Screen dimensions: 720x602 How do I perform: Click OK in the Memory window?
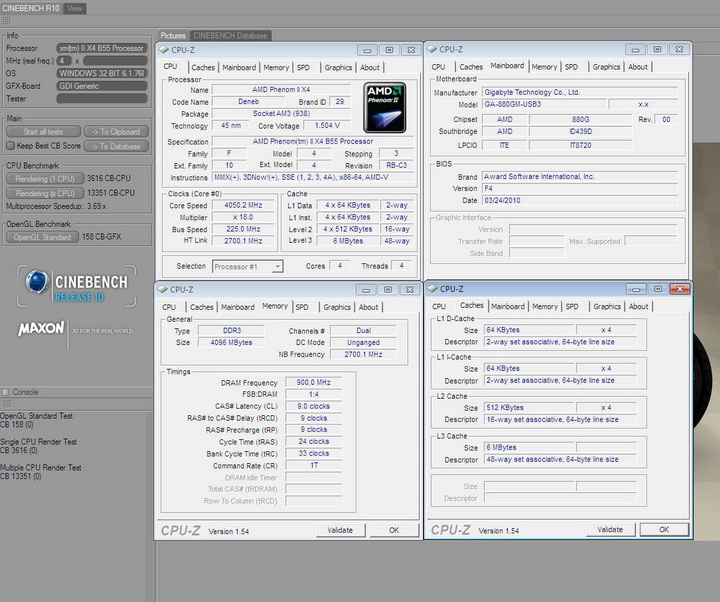point(394,530)
